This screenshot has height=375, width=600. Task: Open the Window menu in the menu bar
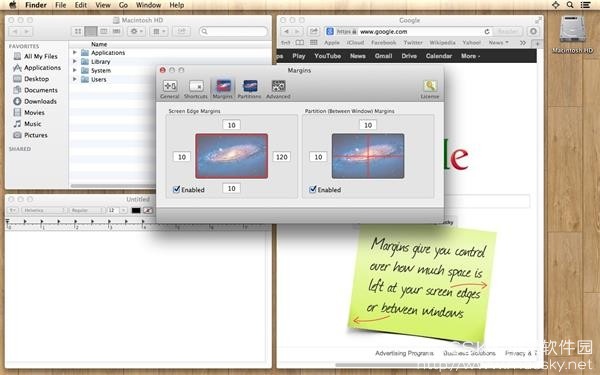point(148,5)
